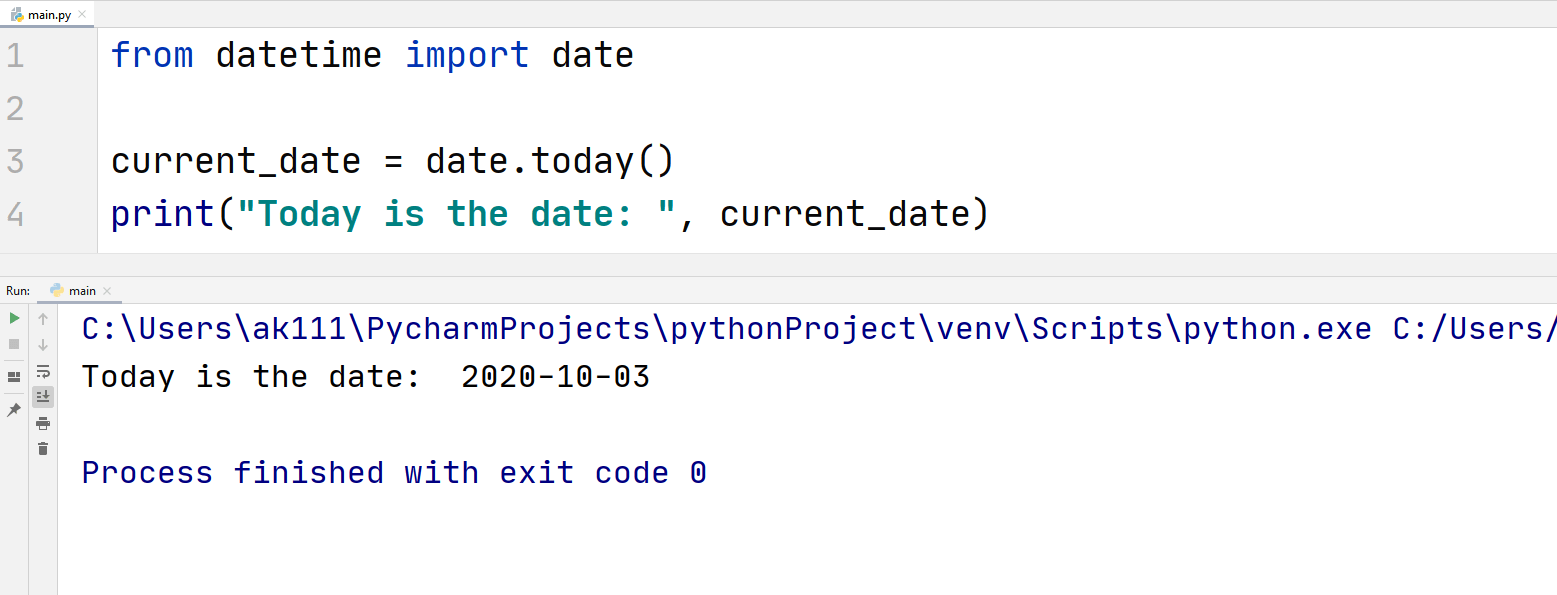Pin the Run tool window tab
The image size is (1557, 595).
[x=14, y=408]
